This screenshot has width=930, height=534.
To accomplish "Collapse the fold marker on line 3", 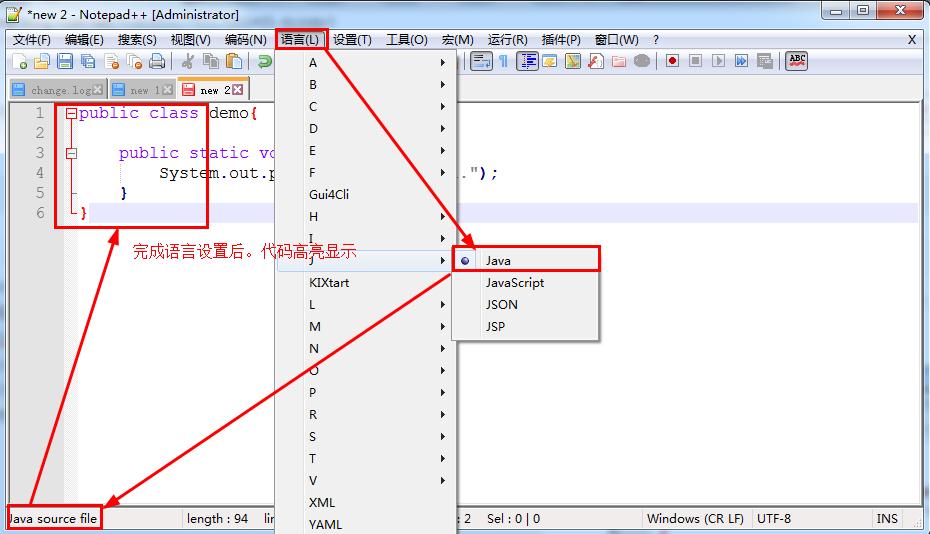I will (71, 154).
